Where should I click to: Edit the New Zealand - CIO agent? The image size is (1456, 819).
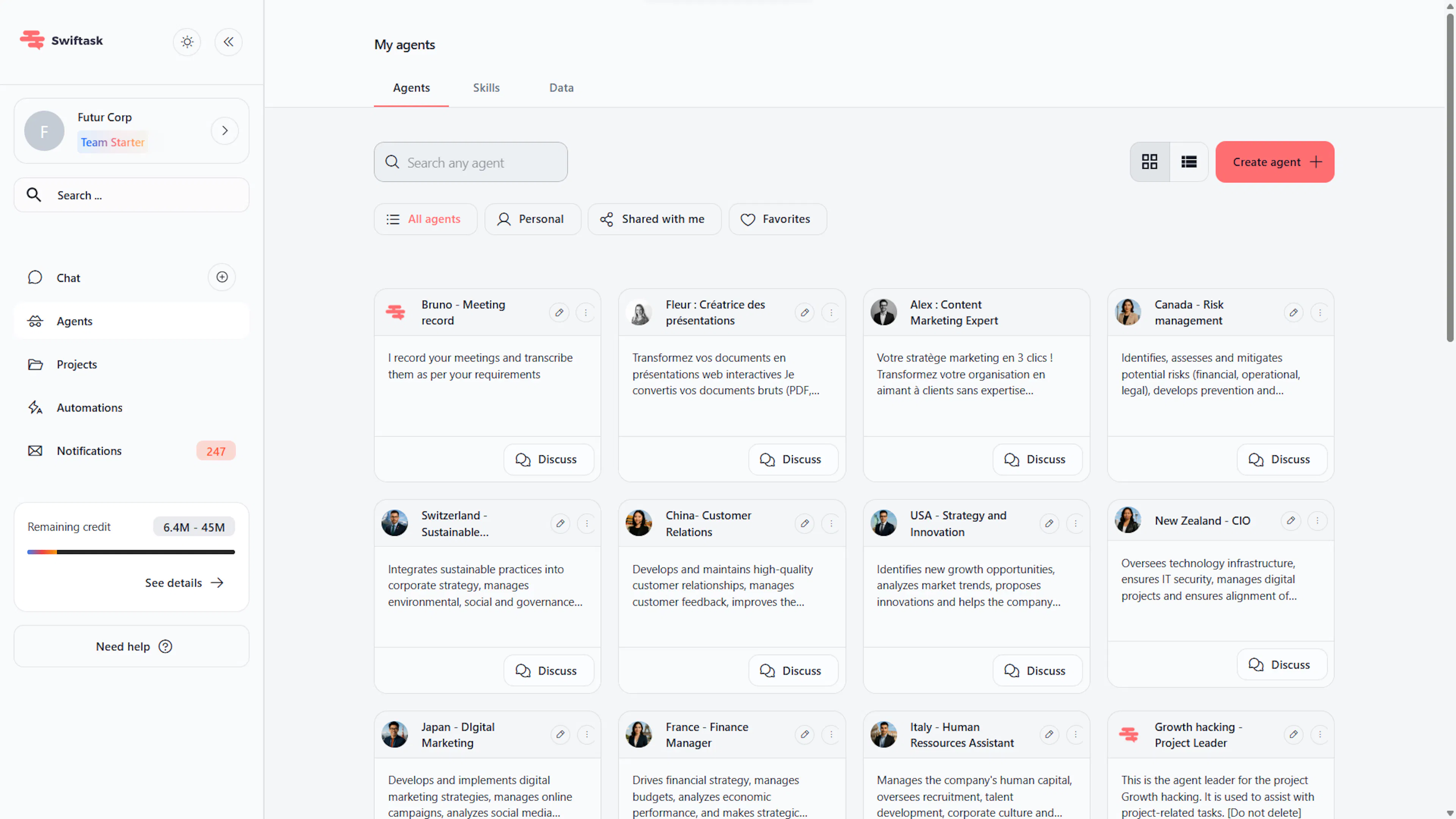coord(1290,521)
